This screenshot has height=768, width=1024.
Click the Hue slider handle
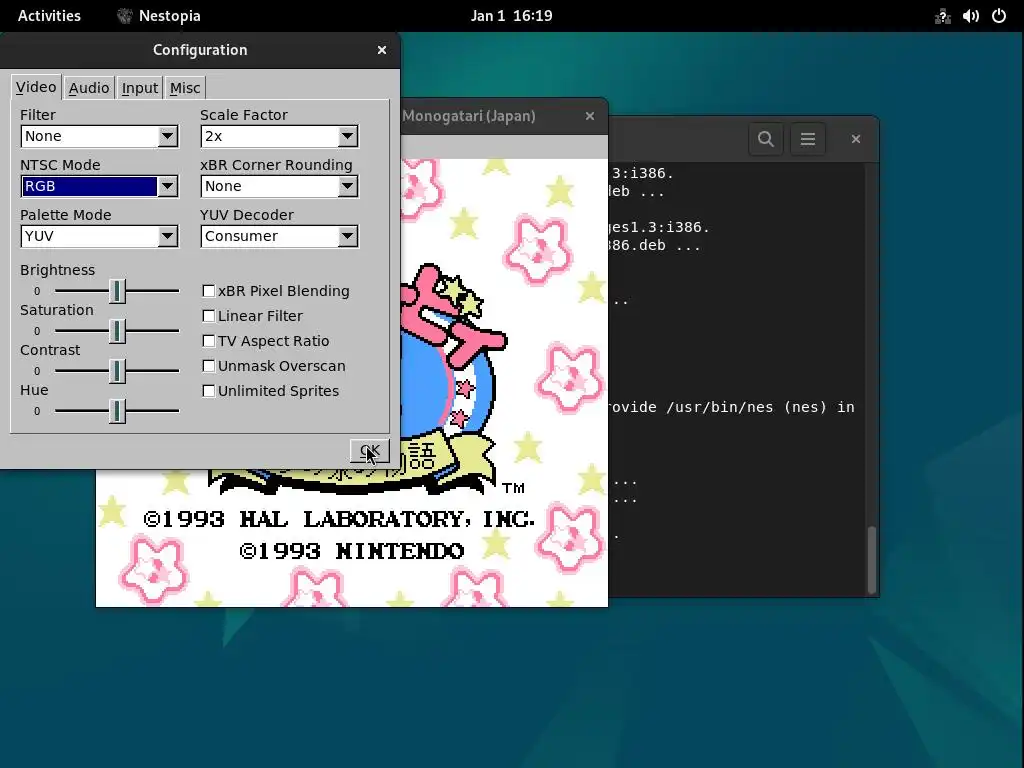click(x=117, y=411)
